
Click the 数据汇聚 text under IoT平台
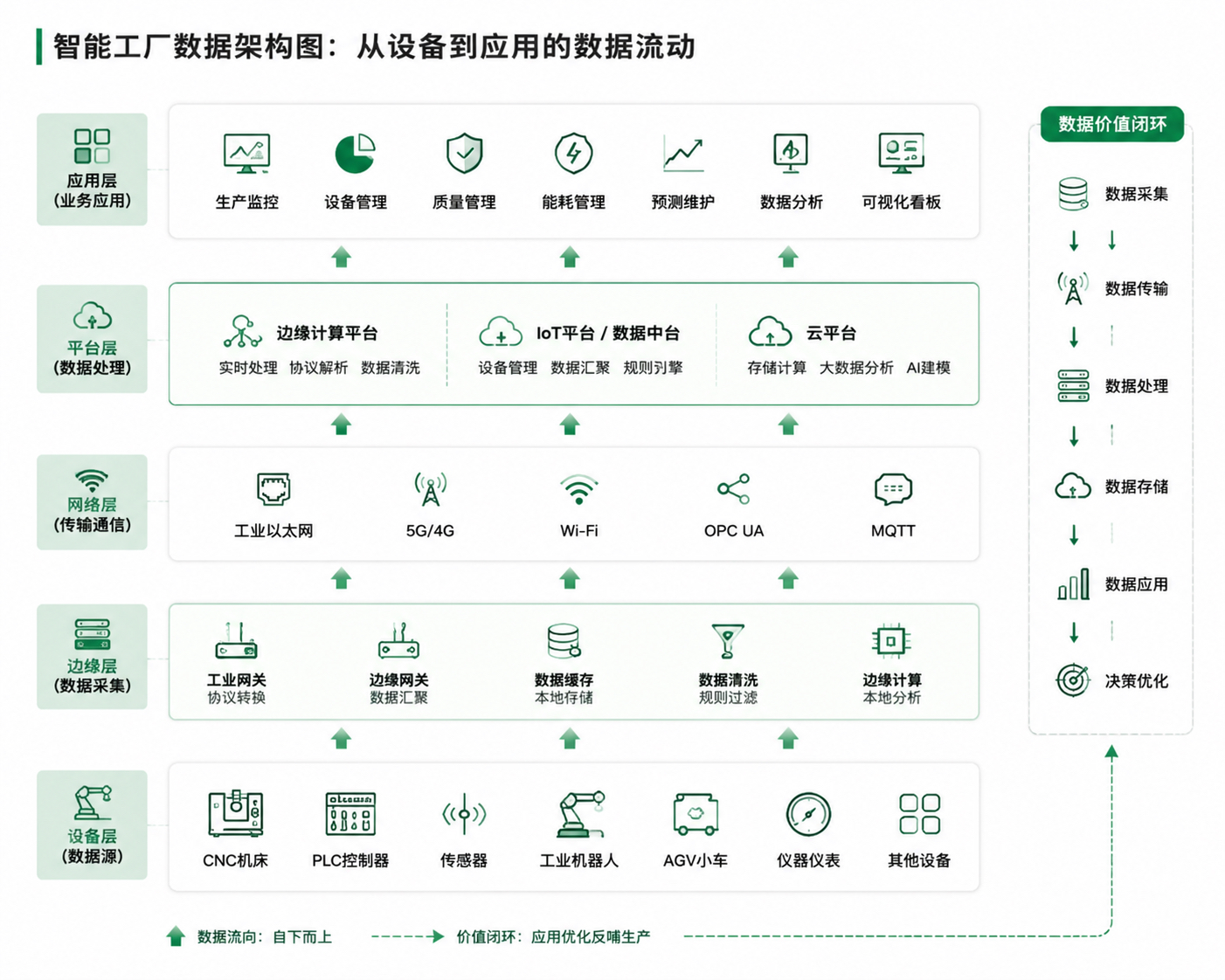(x=580, y=368)
